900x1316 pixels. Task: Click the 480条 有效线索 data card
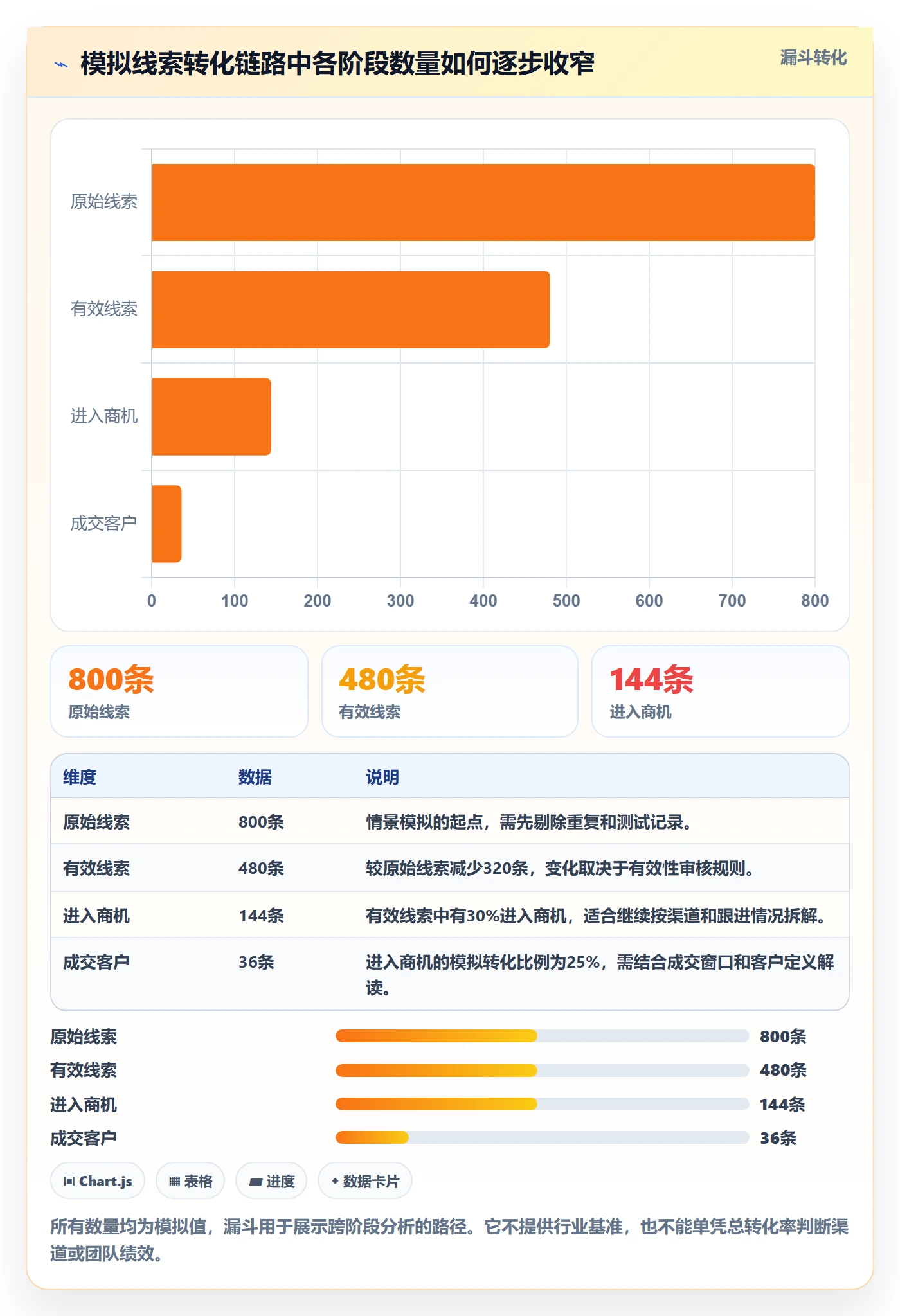click(x=450, y=691)
